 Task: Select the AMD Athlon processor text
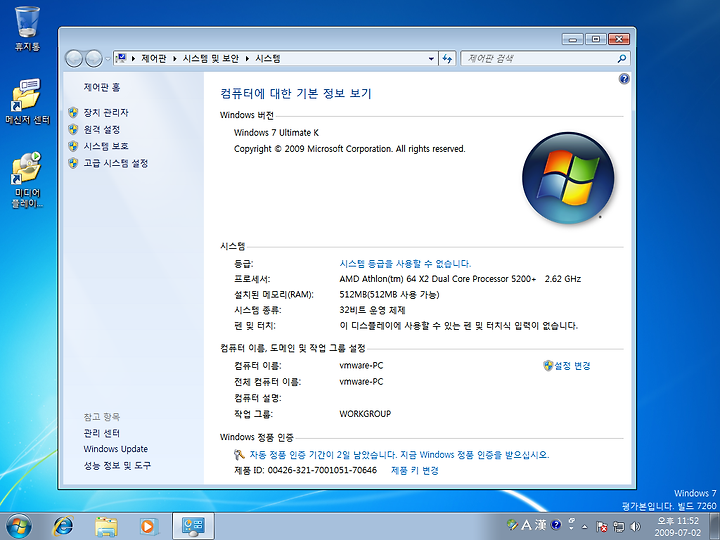tap(460, 279)
